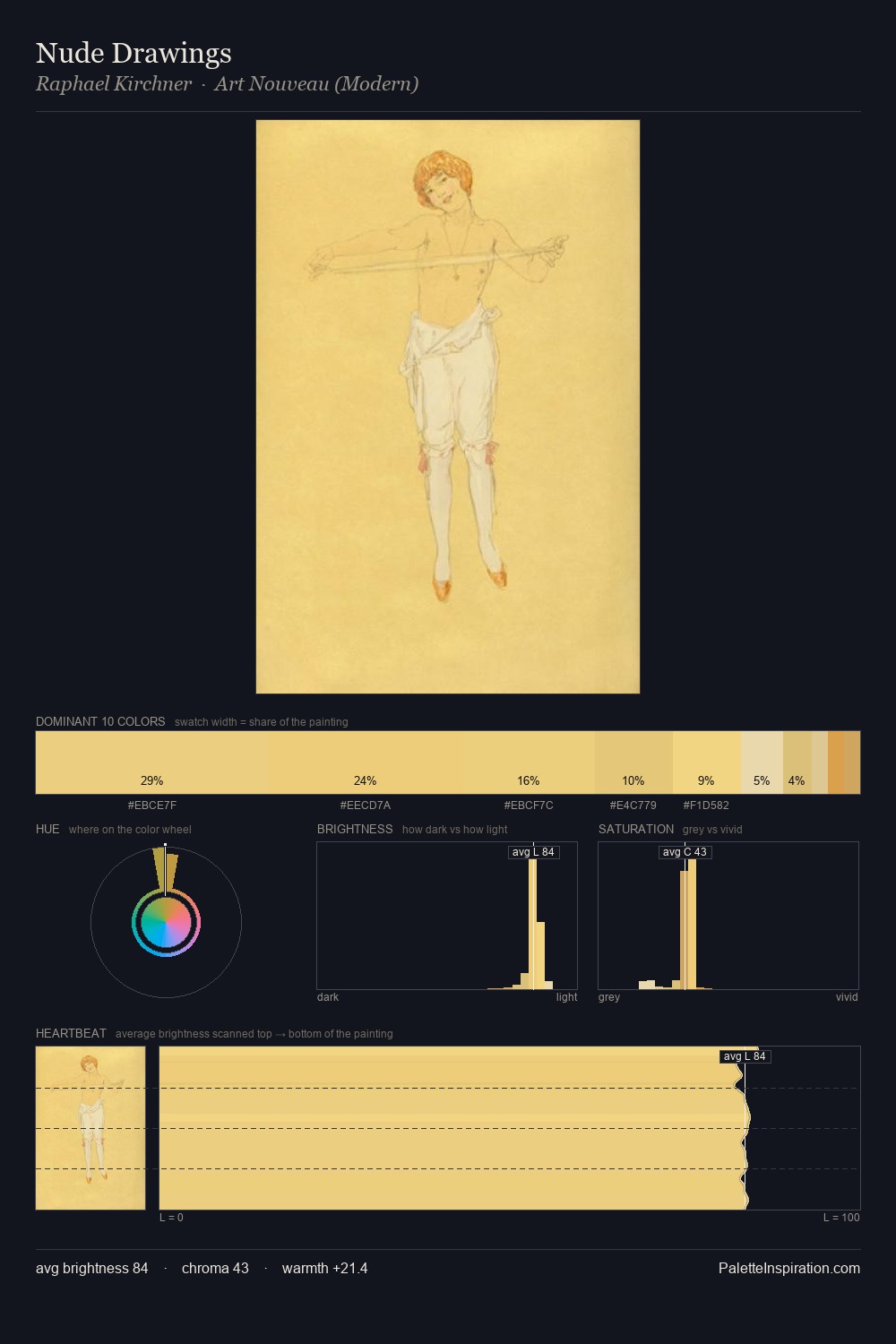Click the 24% swatch #EECD7A
This screenshot has height=1344, width=896.
pyautogui.click(x=365, y=762)
